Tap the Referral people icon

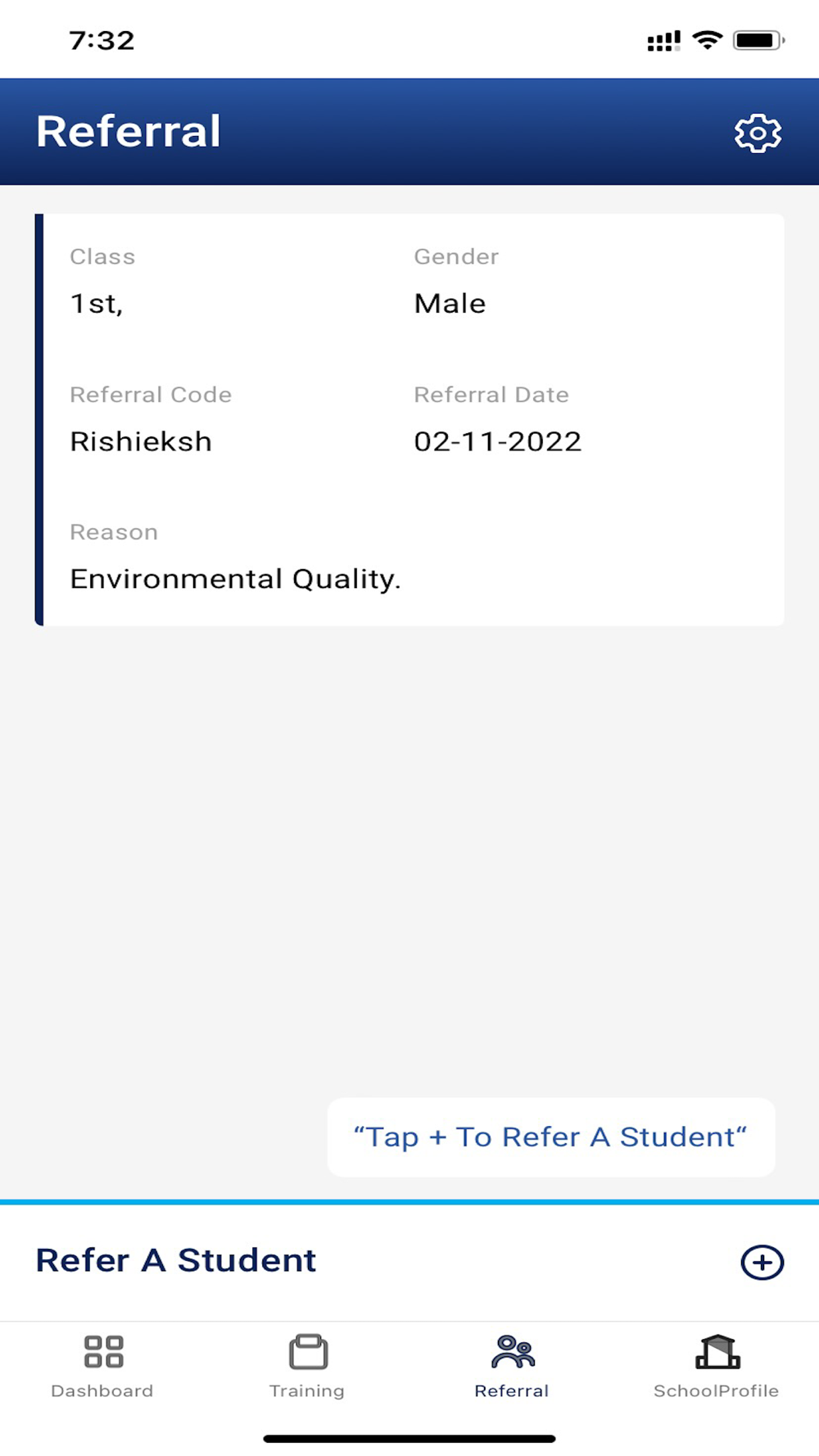pos(513,1352)
